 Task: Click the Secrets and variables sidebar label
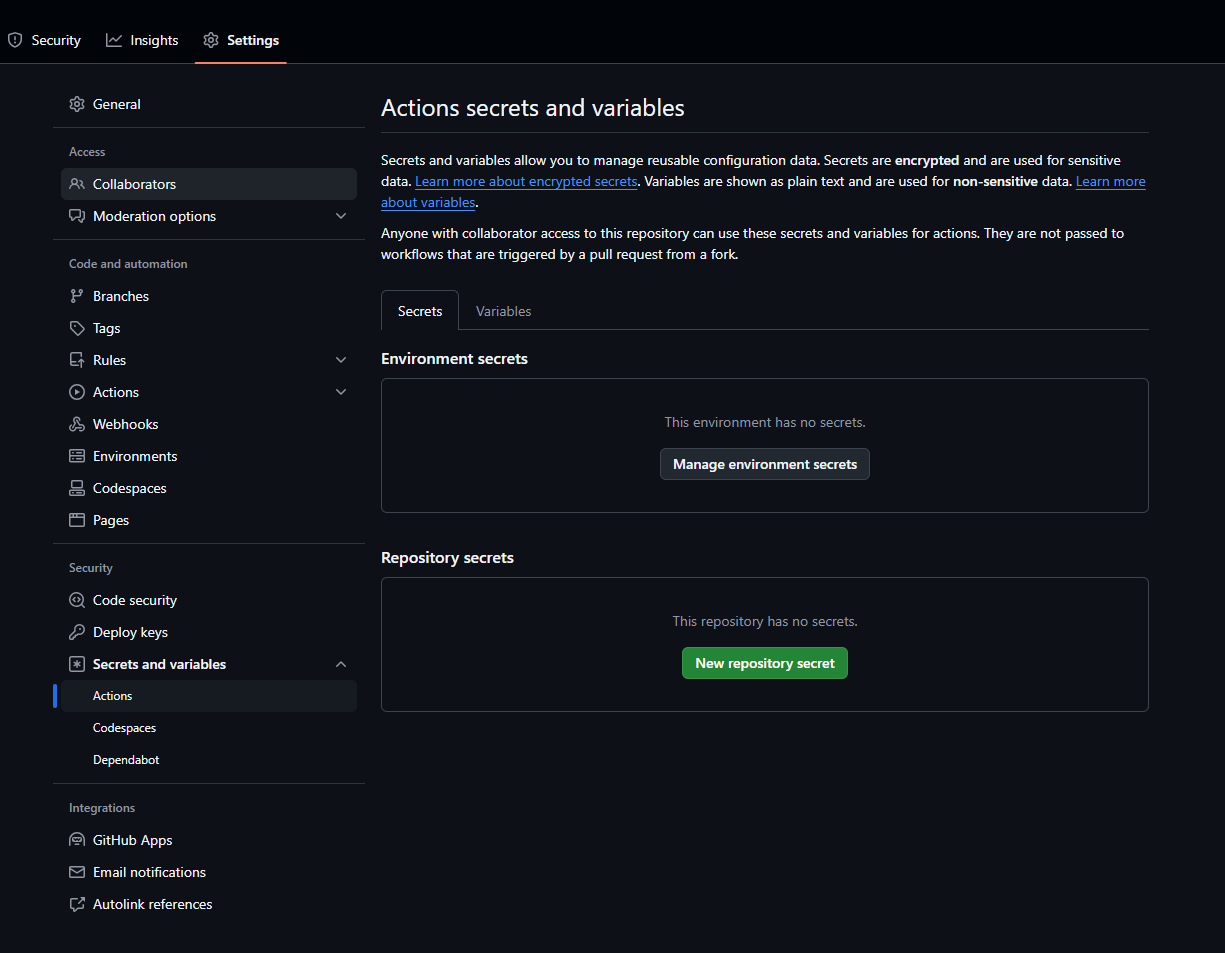click(159, 664)
